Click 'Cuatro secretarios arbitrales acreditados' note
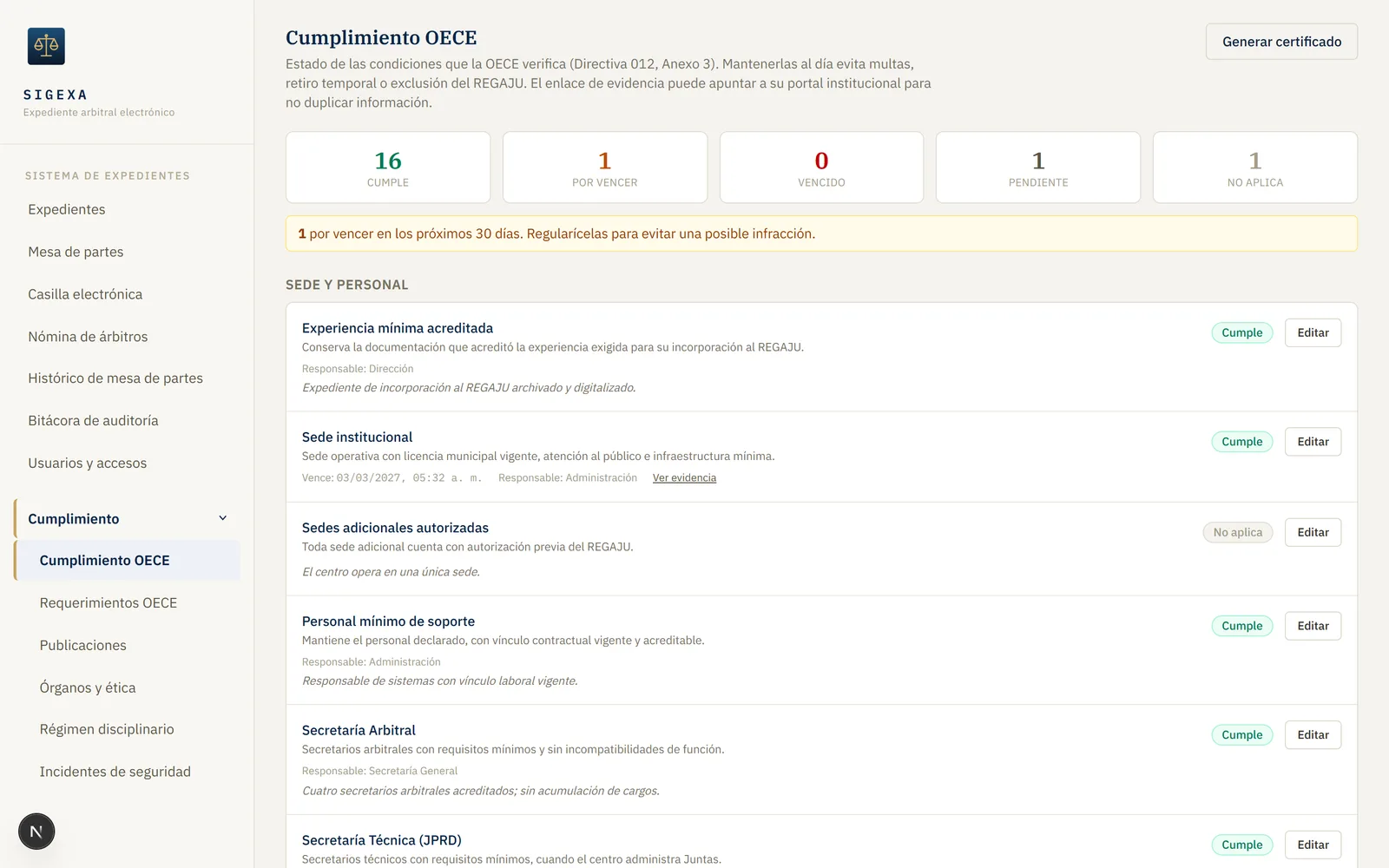 481,791
